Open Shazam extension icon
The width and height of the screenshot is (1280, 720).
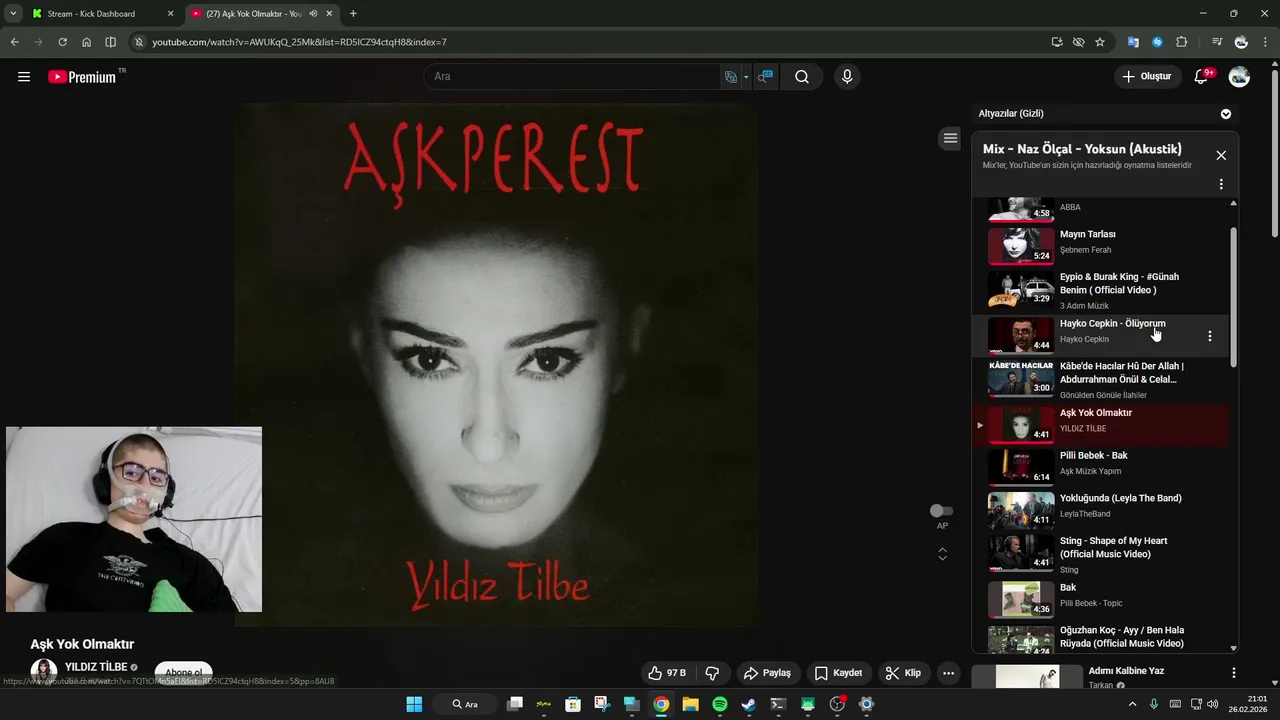[1157, 42]
